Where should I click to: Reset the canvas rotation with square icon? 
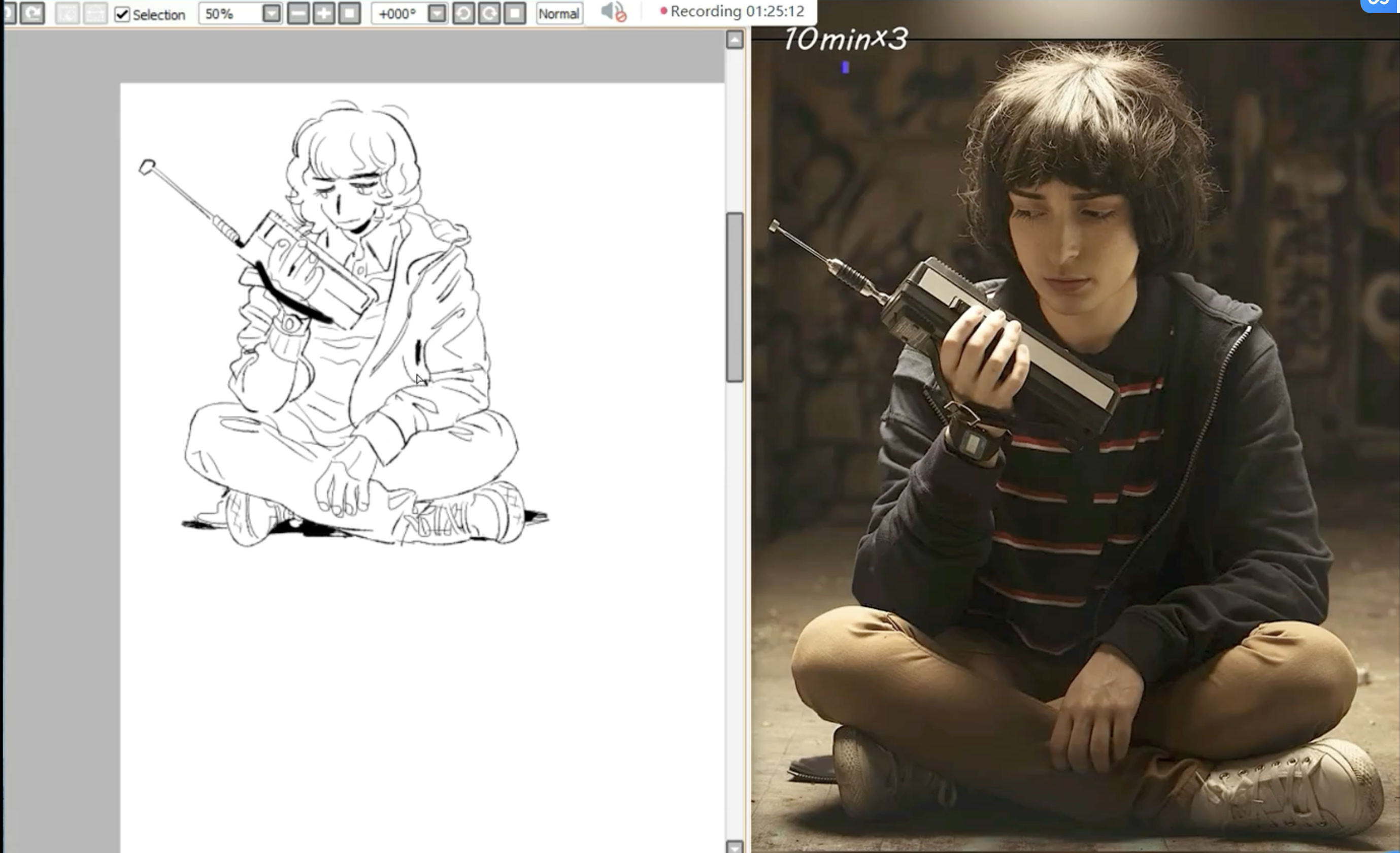[x=515, y=13]
